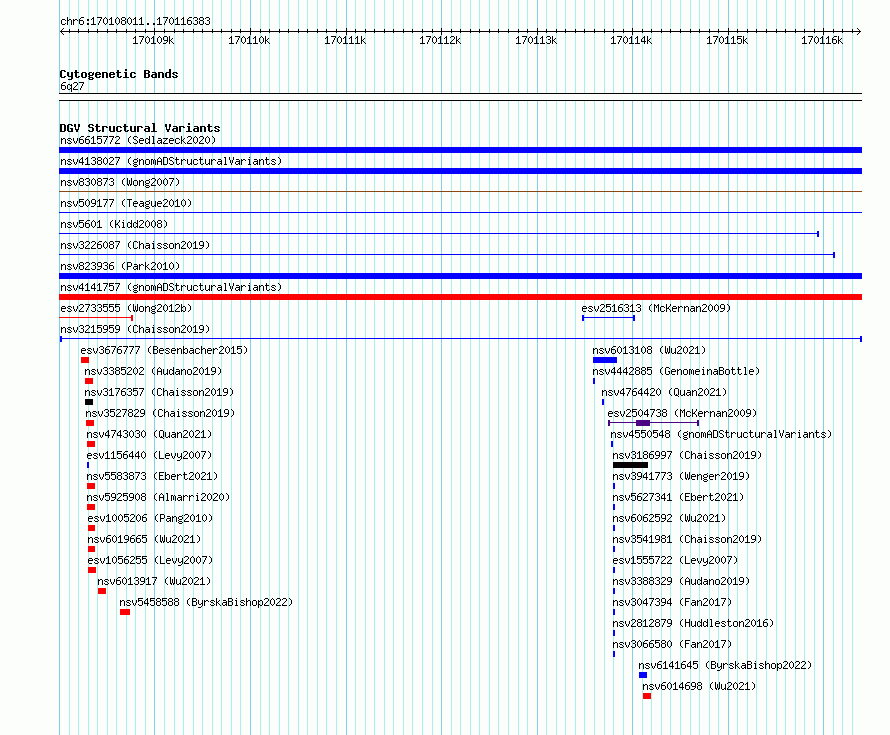Click nsv3215959 (Chaisson2019) label
Image resolution: width=890 pixels, height=735 pixels.
(x=135, y=329)
